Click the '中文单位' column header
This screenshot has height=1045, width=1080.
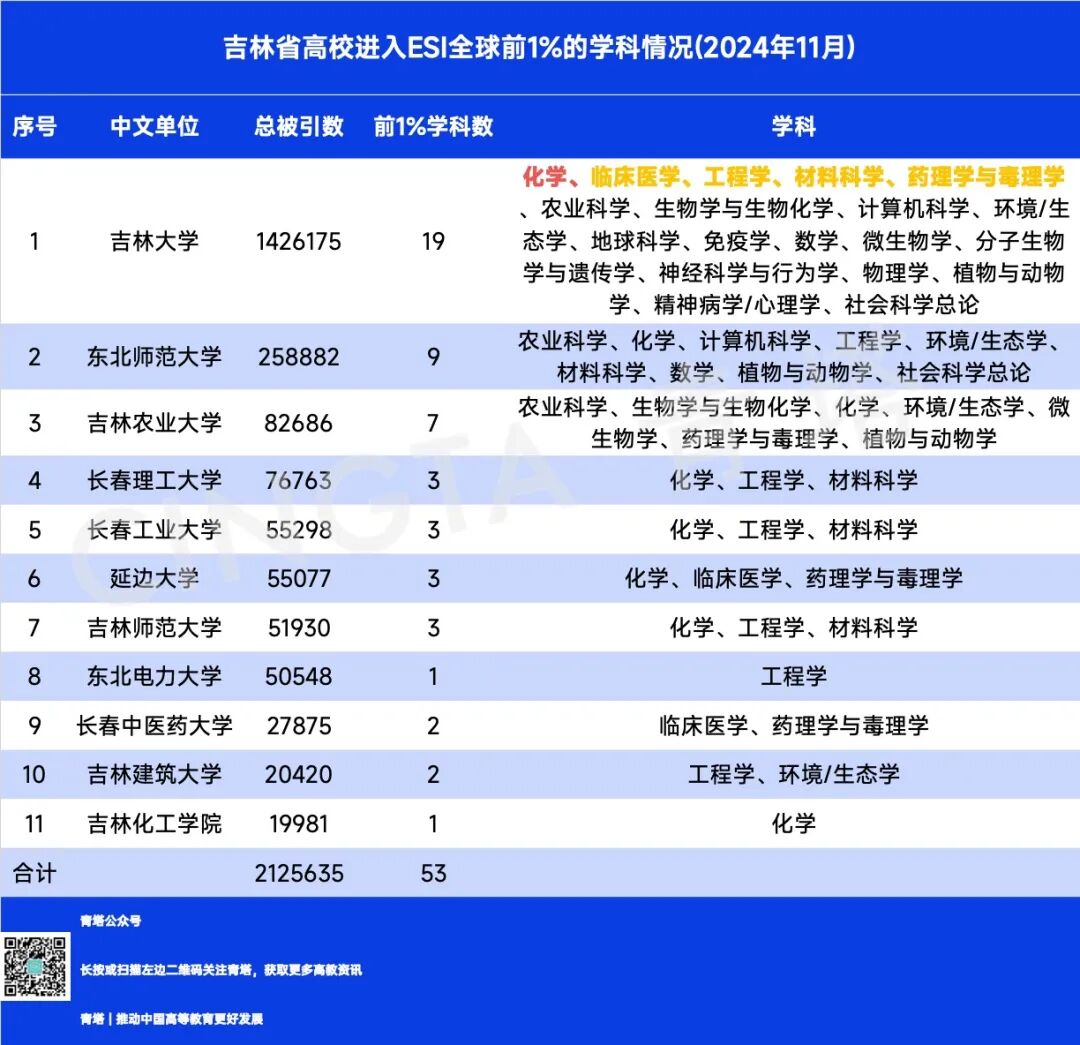click(x=155, y=127)
